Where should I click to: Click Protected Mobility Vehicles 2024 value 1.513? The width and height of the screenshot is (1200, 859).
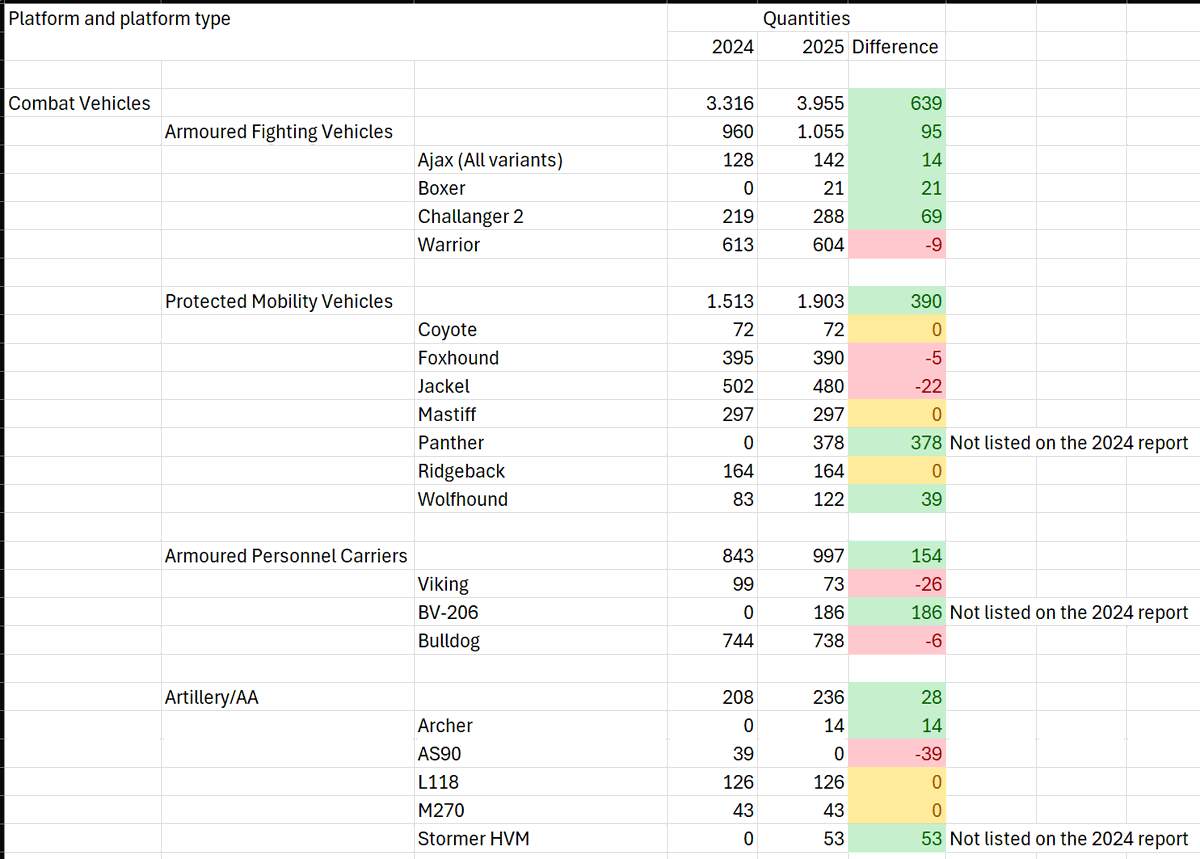711,301
